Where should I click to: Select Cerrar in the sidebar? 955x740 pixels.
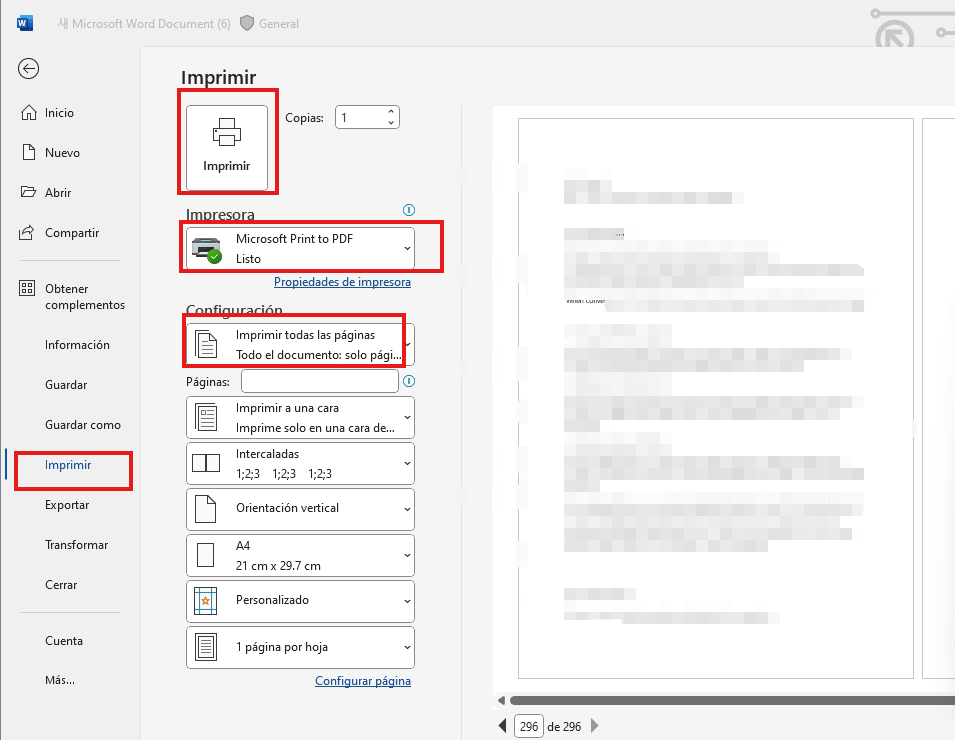click(61, 585)
